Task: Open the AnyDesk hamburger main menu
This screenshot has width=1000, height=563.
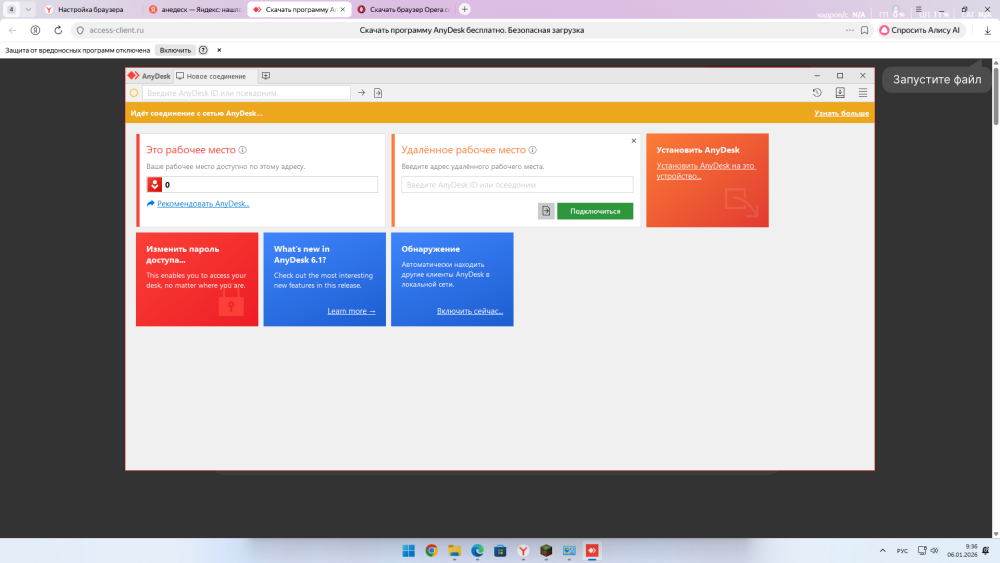Action: [863, 92]
